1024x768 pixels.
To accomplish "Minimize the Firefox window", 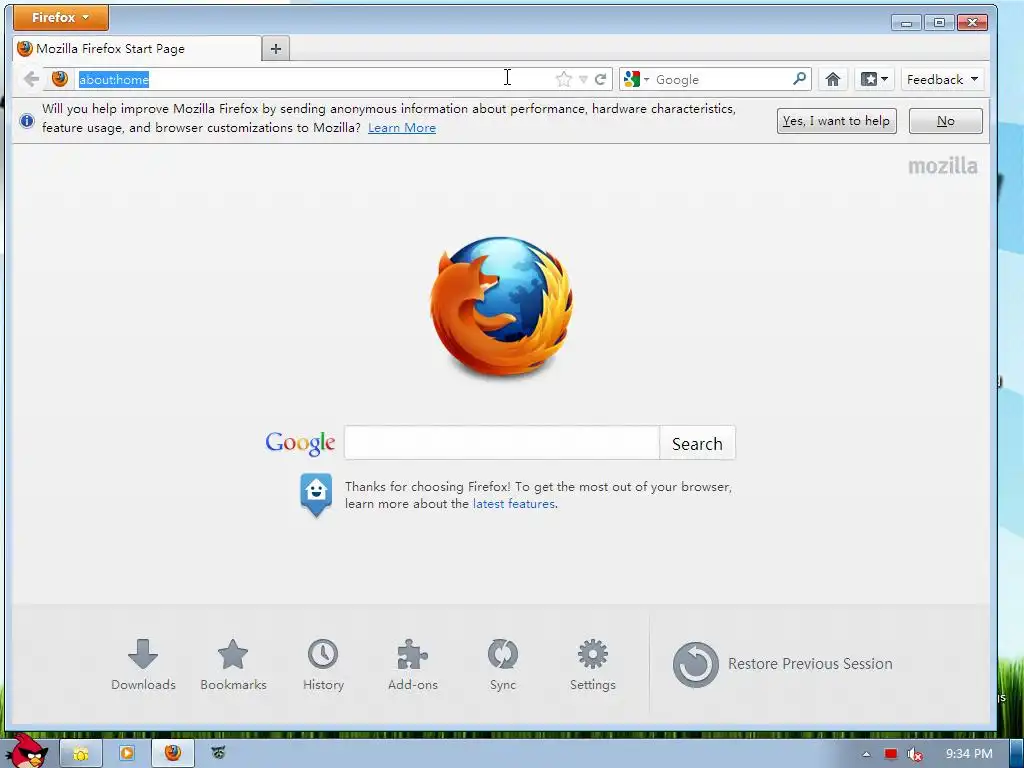I will pyautogui.click(x=906, y=23).
